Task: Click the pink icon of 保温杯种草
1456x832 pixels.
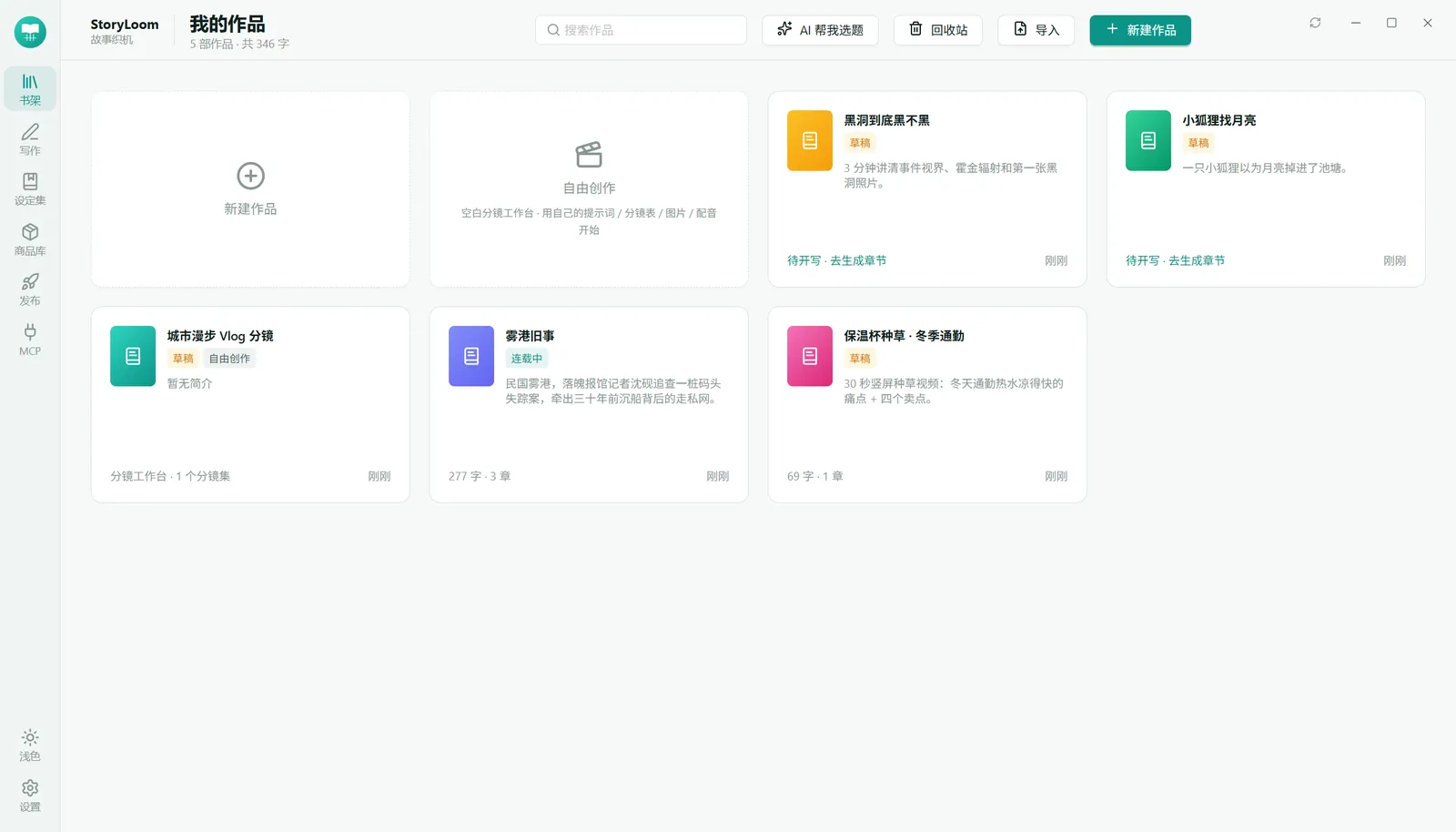Action: point(810,356)
